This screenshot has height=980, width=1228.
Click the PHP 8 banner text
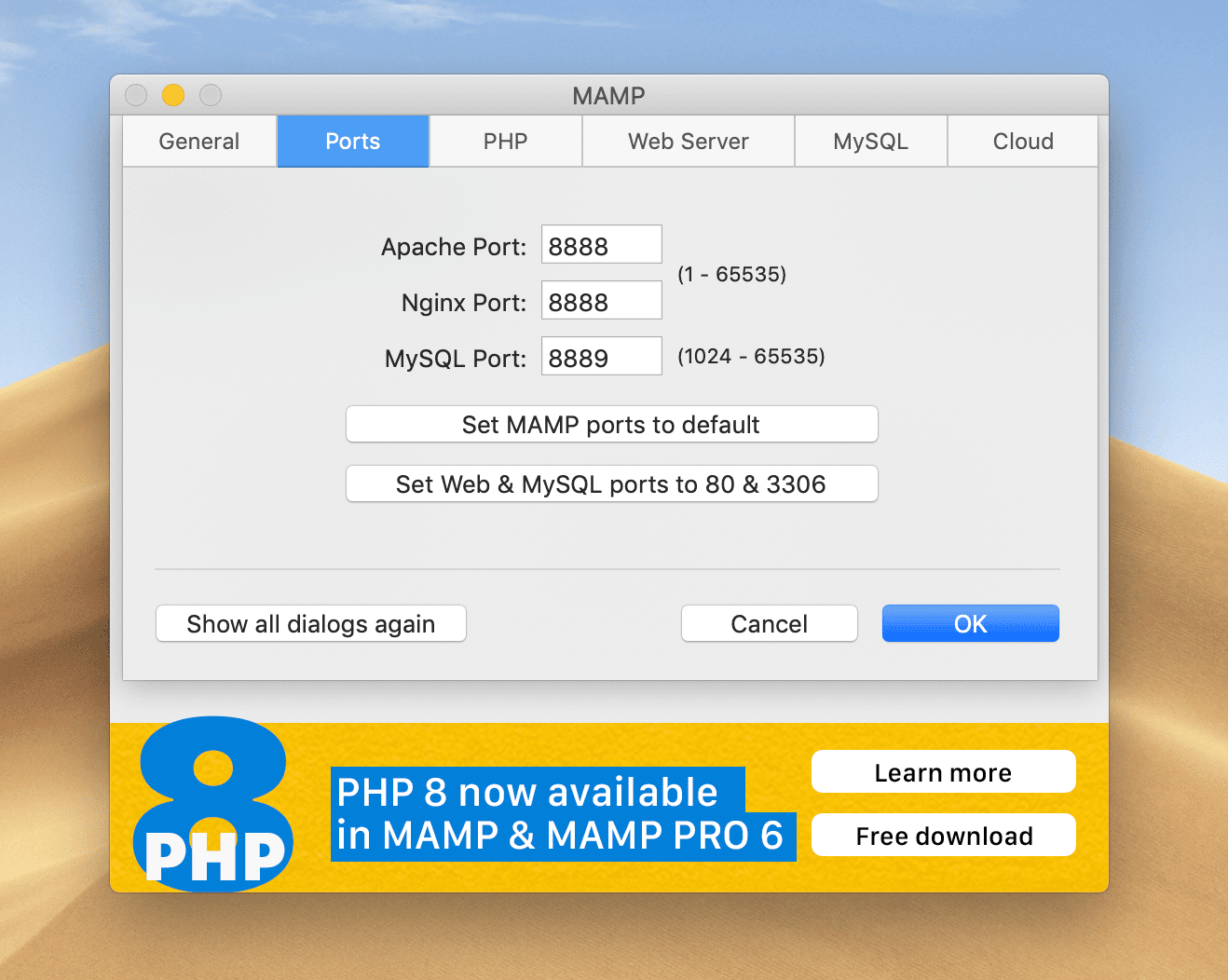563,813
